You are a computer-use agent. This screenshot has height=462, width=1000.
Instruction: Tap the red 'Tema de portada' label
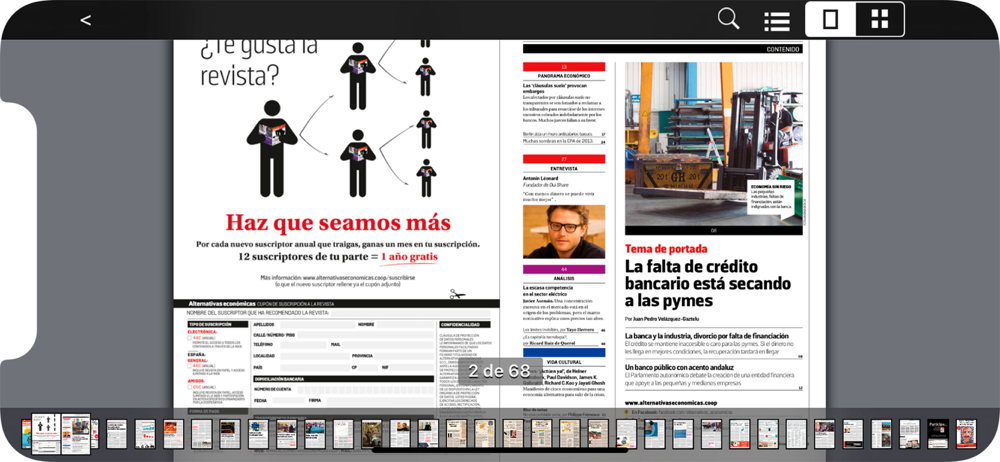tap(666, 249)
